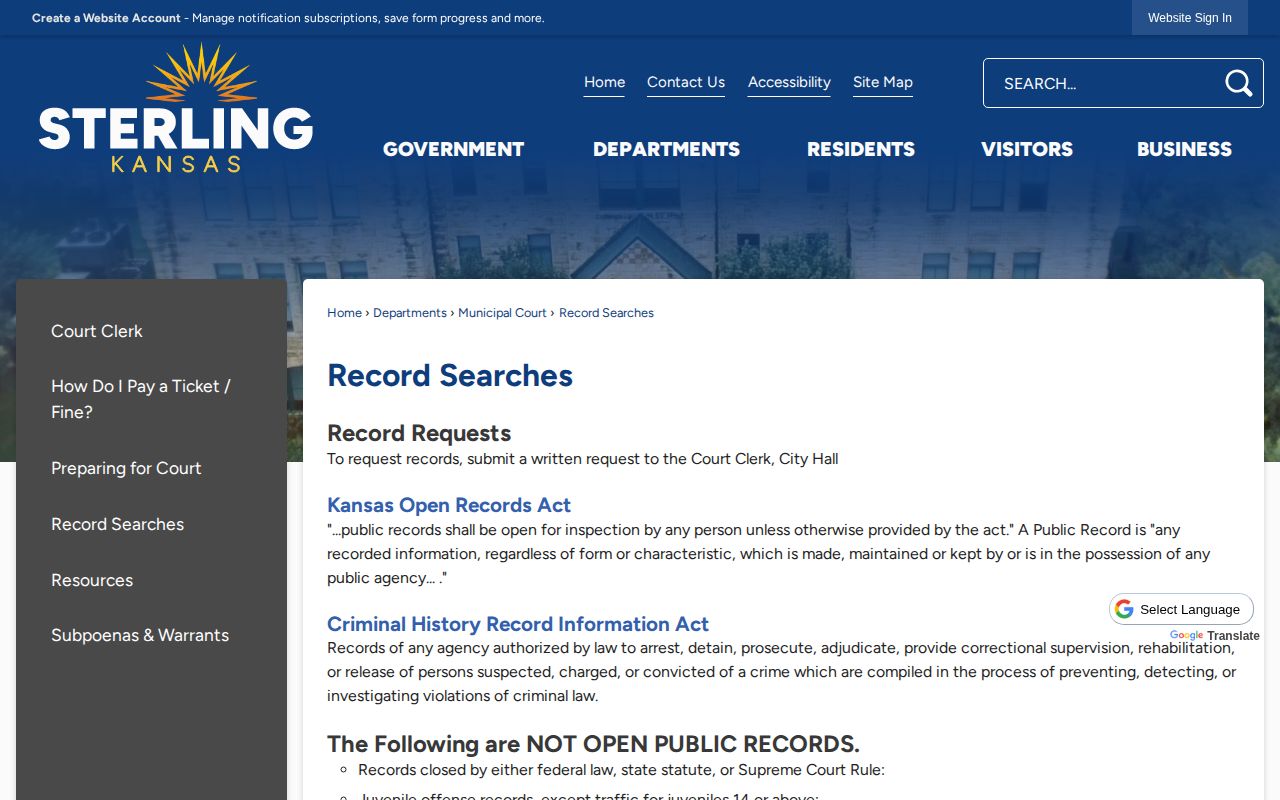This screenshot has height=800, width=1280.
Task: Open the Departments menu
Action: [666, 149]
